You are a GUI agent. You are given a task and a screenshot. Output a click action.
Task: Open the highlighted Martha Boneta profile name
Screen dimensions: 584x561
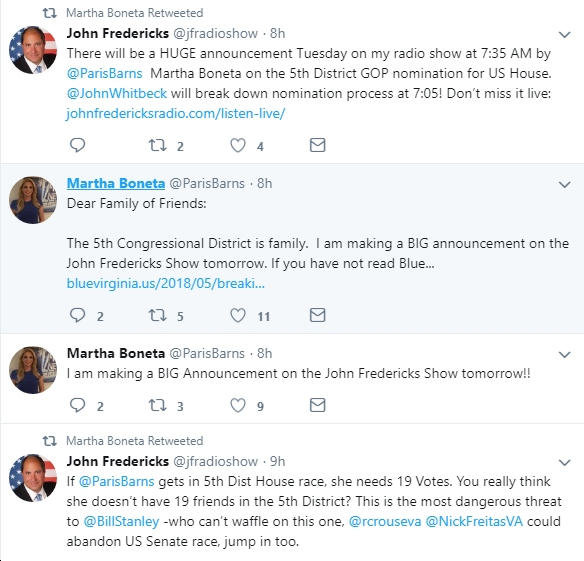coord(116,183)
